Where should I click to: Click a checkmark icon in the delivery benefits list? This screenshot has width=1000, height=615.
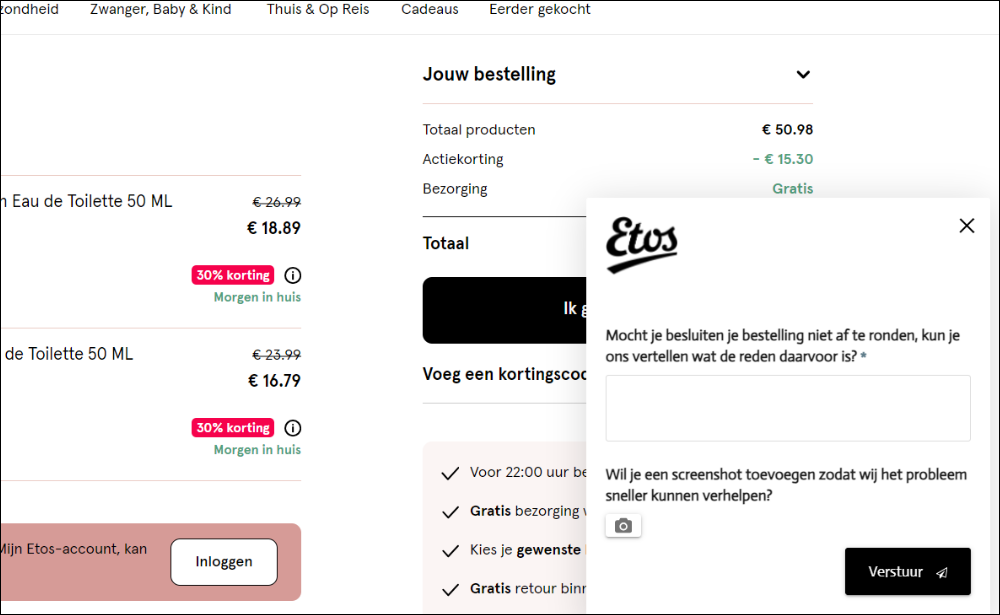tap(450, 471)
